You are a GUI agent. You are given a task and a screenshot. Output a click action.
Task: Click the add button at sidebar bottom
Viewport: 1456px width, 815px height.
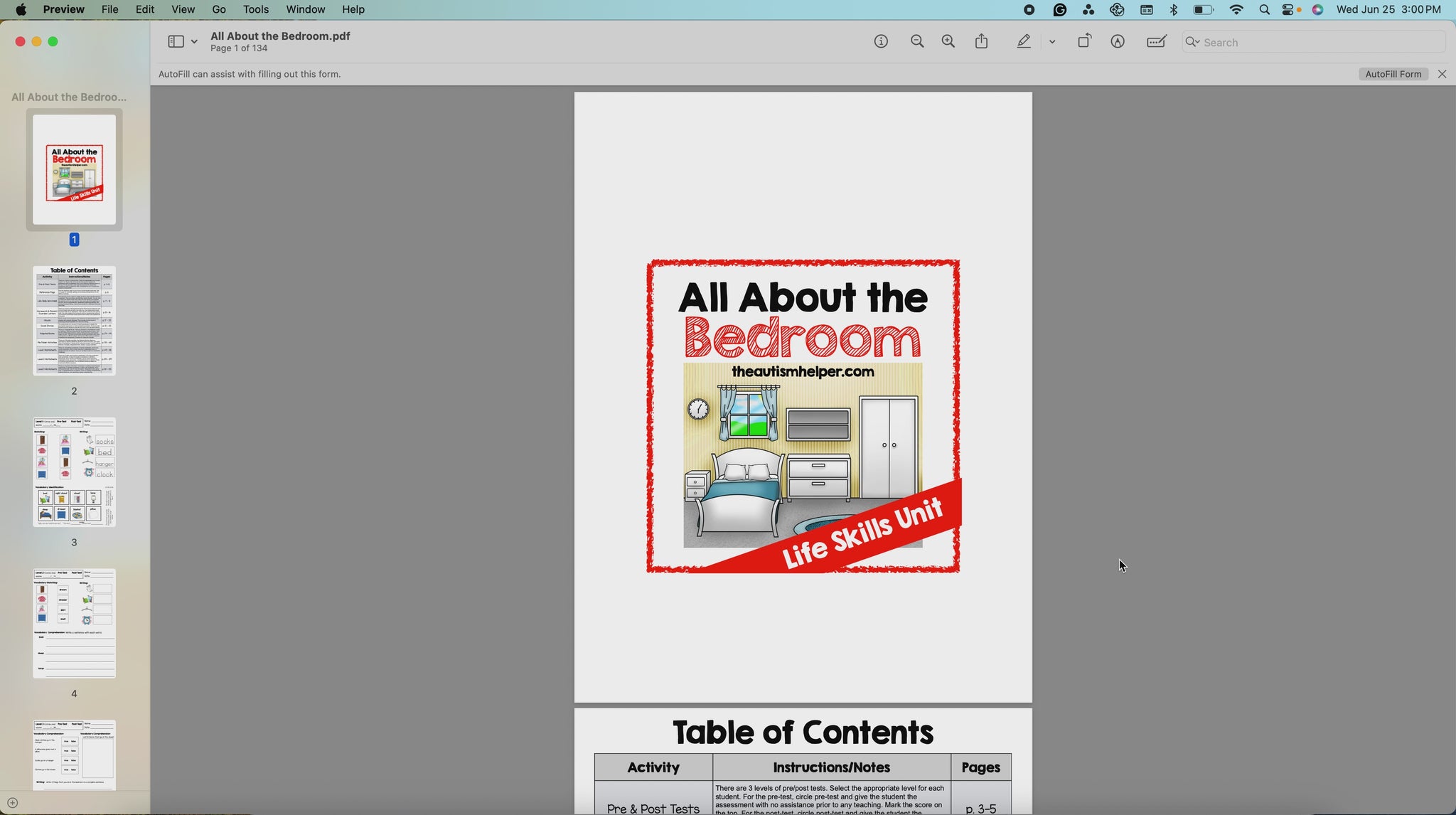click(12, 803)
